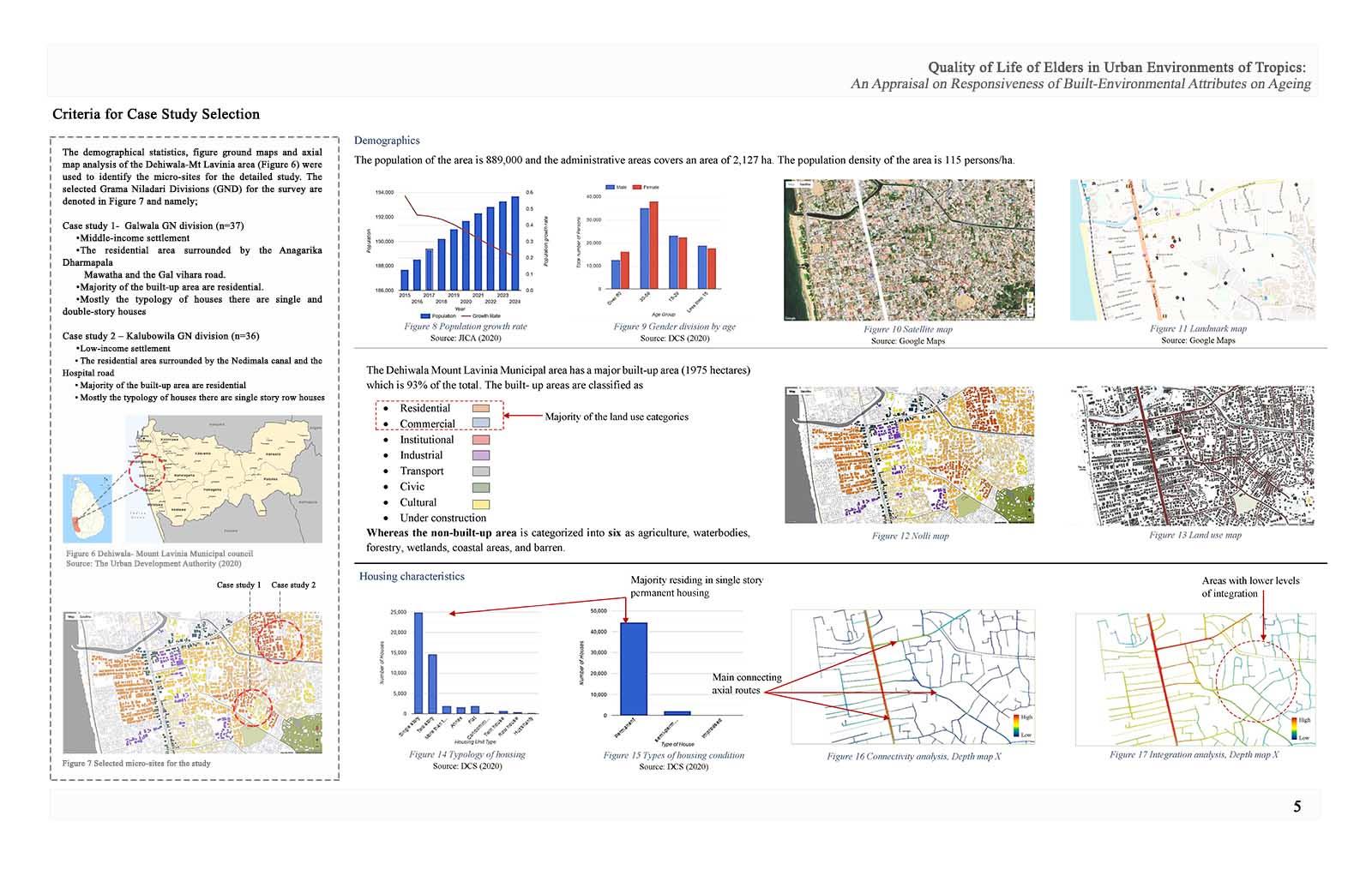This screenshot has width=1372, height=882.
Task: Click the caption "Figure 6 Dehiwala- Mount Lavinia Municipal council"
Action: [x=159, y=554]
